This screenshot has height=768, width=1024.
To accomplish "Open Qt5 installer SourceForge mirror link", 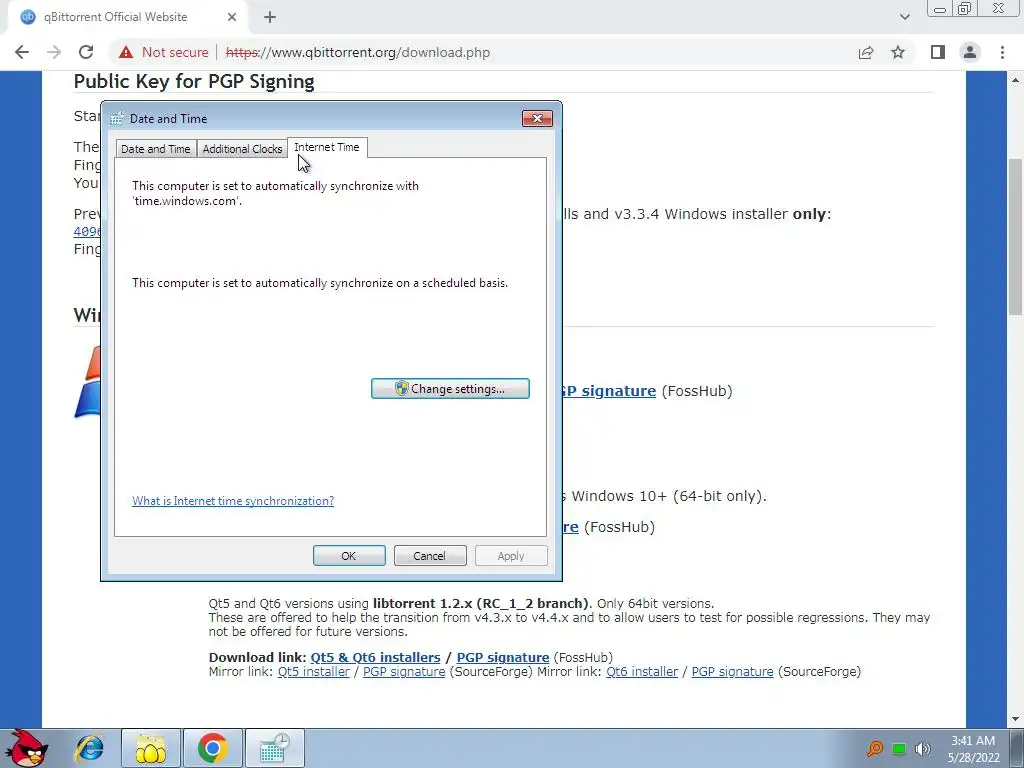I will click(x=313, y=671).
